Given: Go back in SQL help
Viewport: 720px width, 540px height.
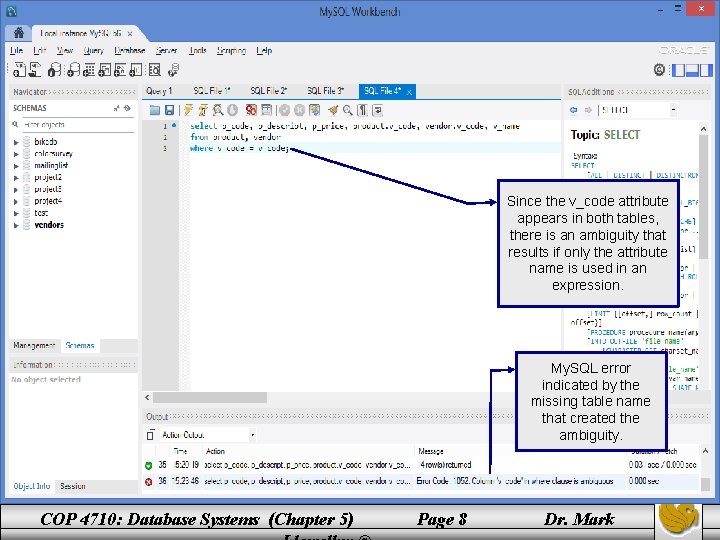Looking at the screenshot, I should click(x=574, y=110).
